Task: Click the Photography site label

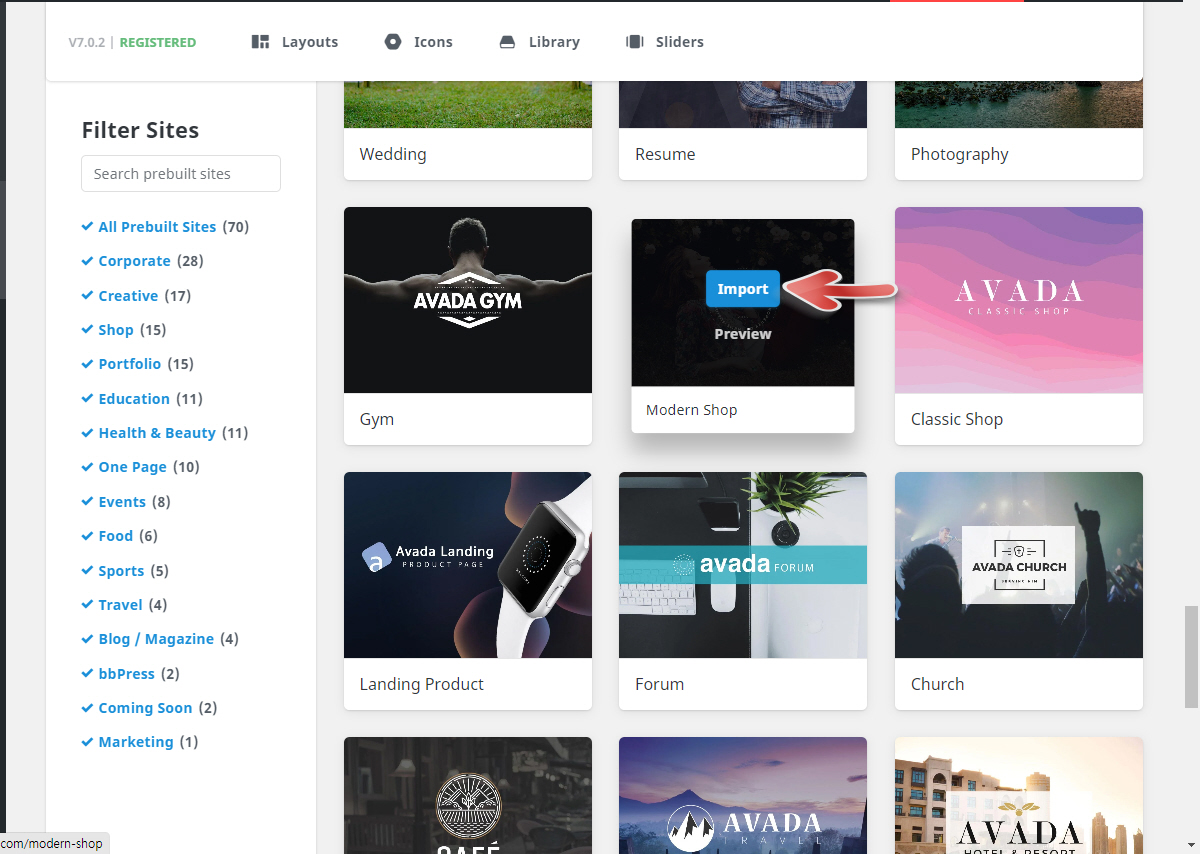Action: (x=960, y=154)
